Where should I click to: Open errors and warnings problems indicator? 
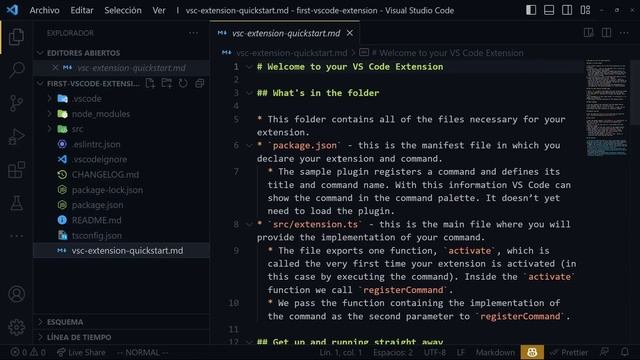click(x=28, y=352)
